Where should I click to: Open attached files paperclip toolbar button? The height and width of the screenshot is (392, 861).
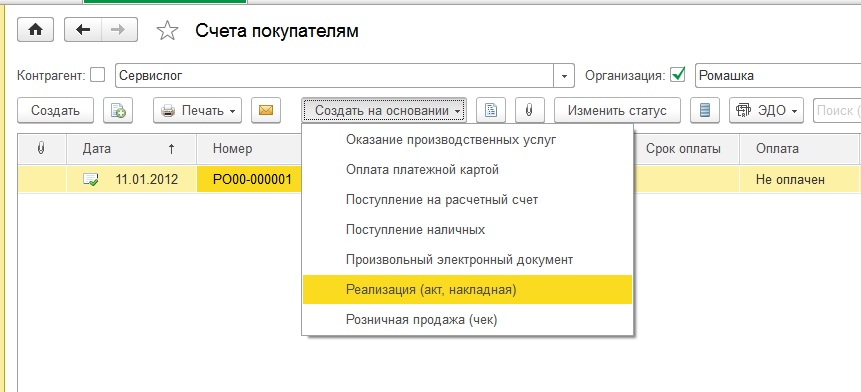pos(529,110)
